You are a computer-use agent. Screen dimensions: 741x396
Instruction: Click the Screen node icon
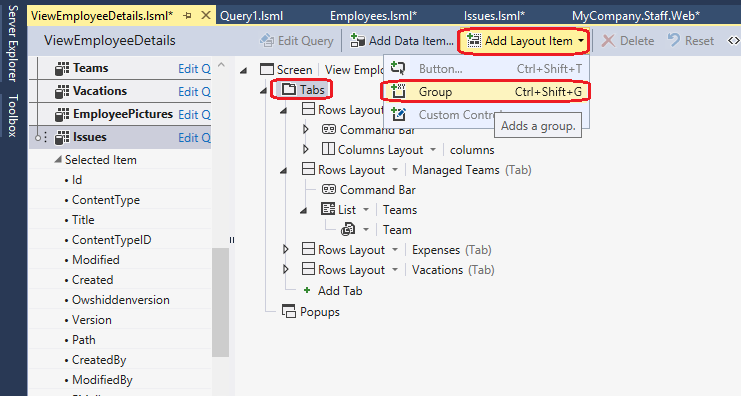[267, 70]
